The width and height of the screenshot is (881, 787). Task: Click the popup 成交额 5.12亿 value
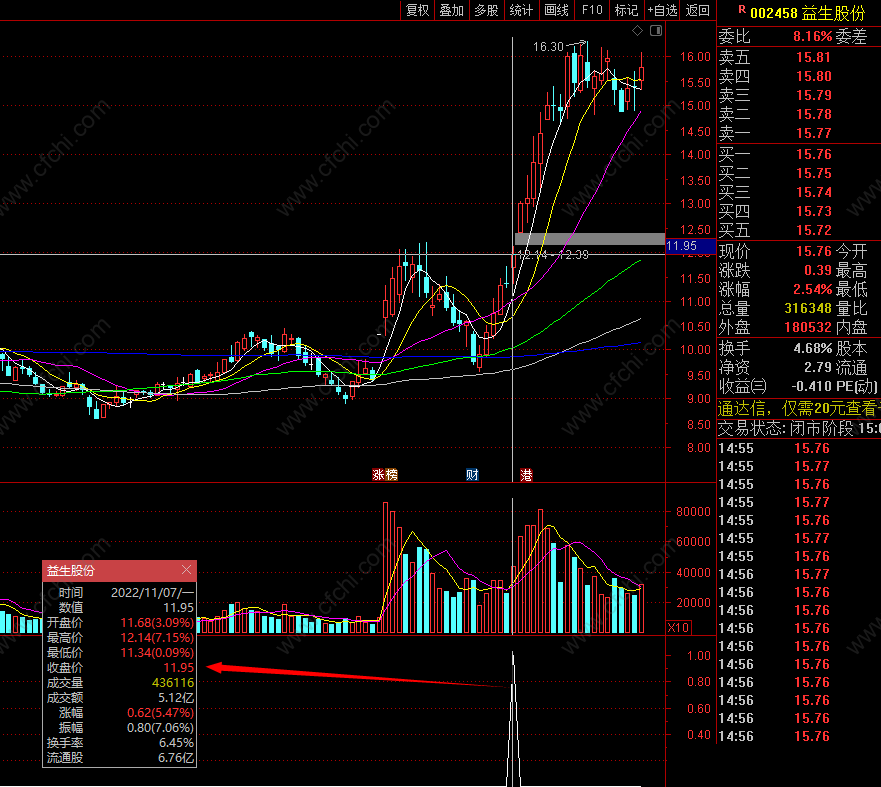(x=176, y=698)
